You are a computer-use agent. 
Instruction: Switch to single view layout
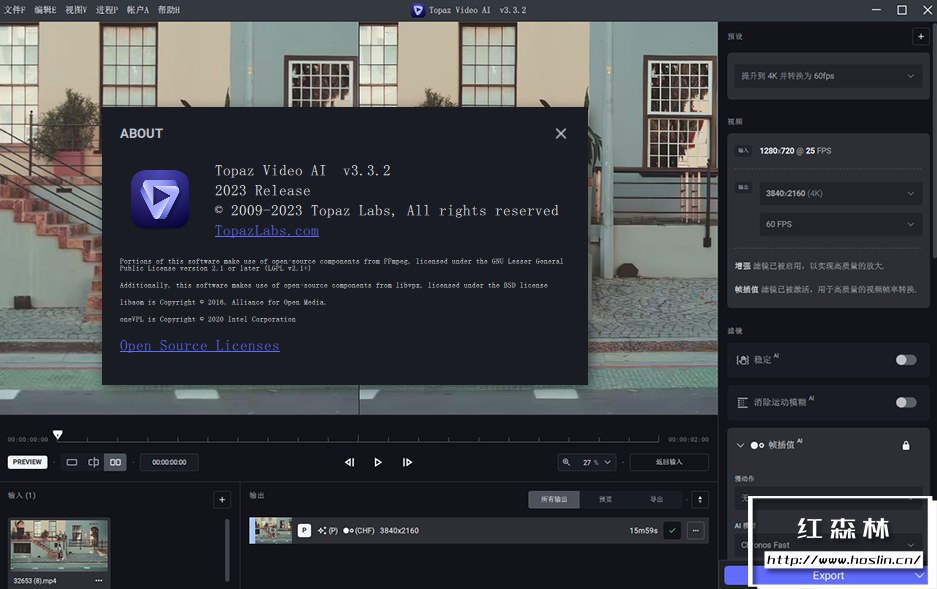point(72,462)
